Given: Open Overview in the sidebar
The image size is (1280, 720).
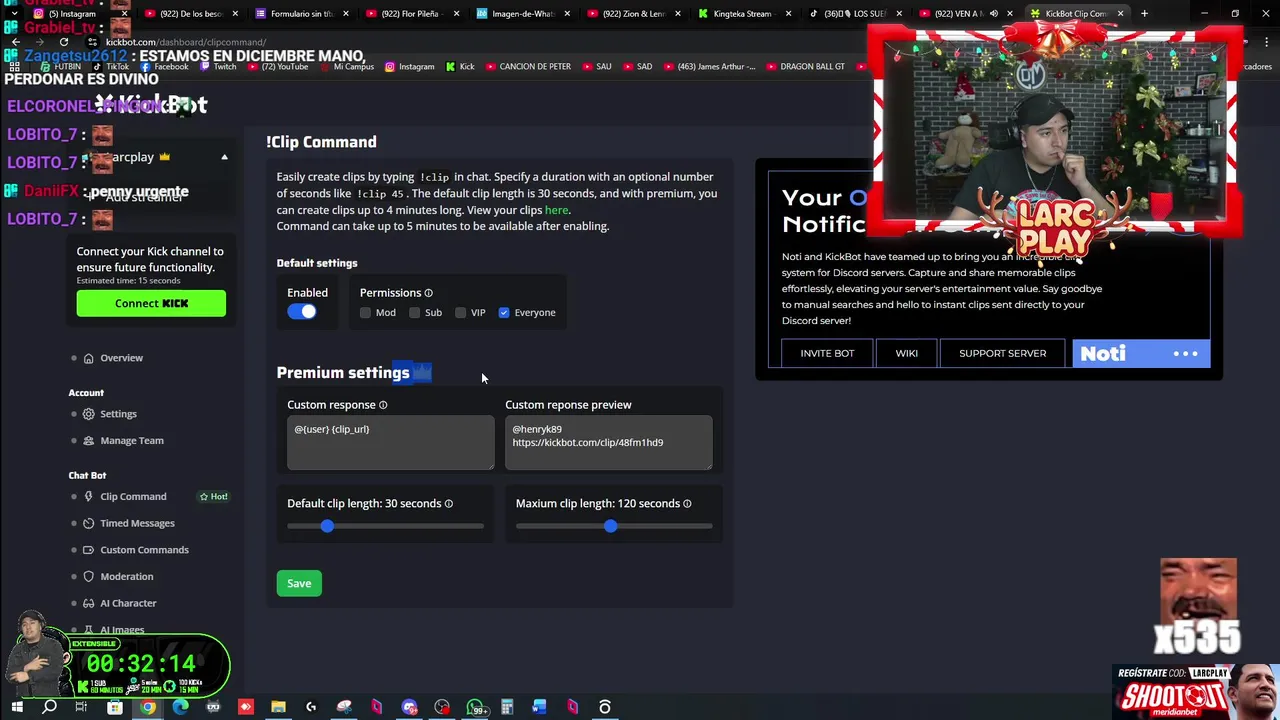Looking at the screenshot, I should (x=121, y=358).
